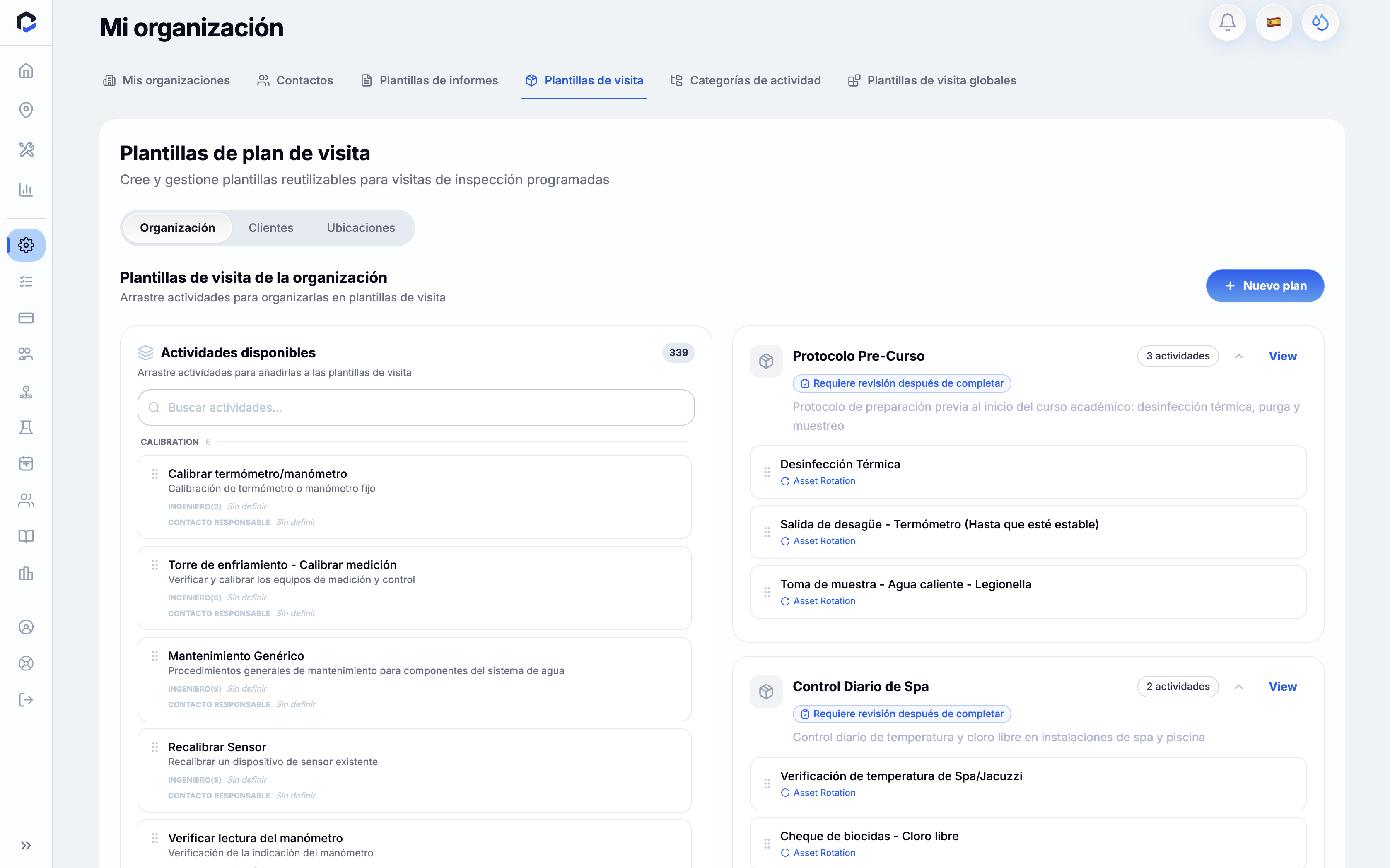Open the user profile circle icon
The image size is (1390, 868).
tap(26, 627)
